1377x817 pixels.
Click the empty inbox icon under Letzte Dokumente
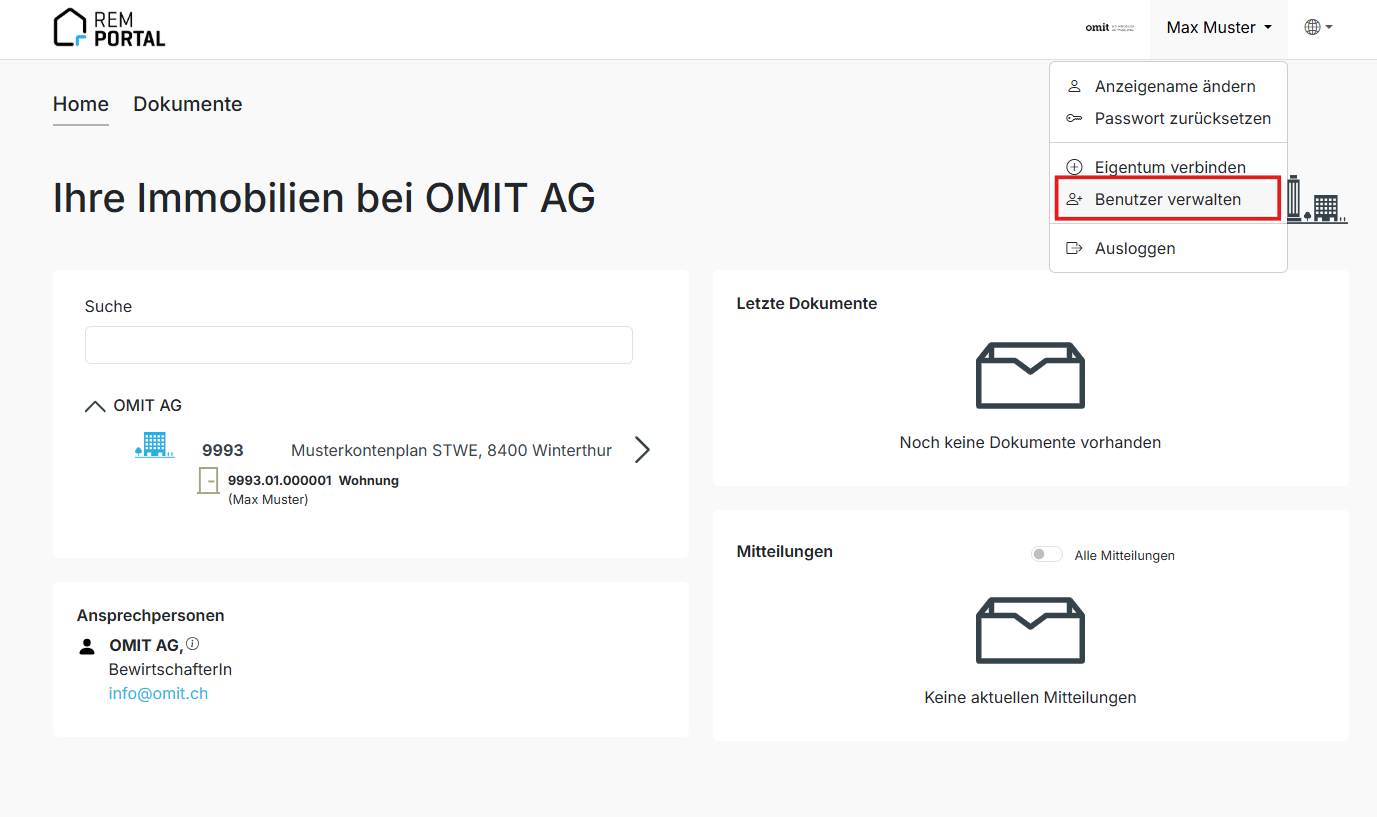pyautogui.click(x=1030, y=375)
